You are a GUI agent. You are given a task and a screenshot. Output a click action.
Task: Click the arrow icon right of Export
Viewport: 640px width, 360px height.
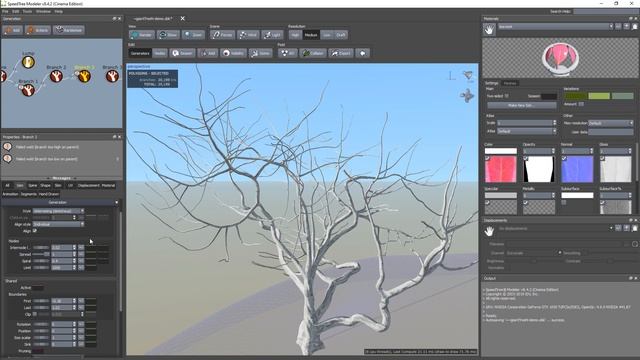(x=362, y=53)
